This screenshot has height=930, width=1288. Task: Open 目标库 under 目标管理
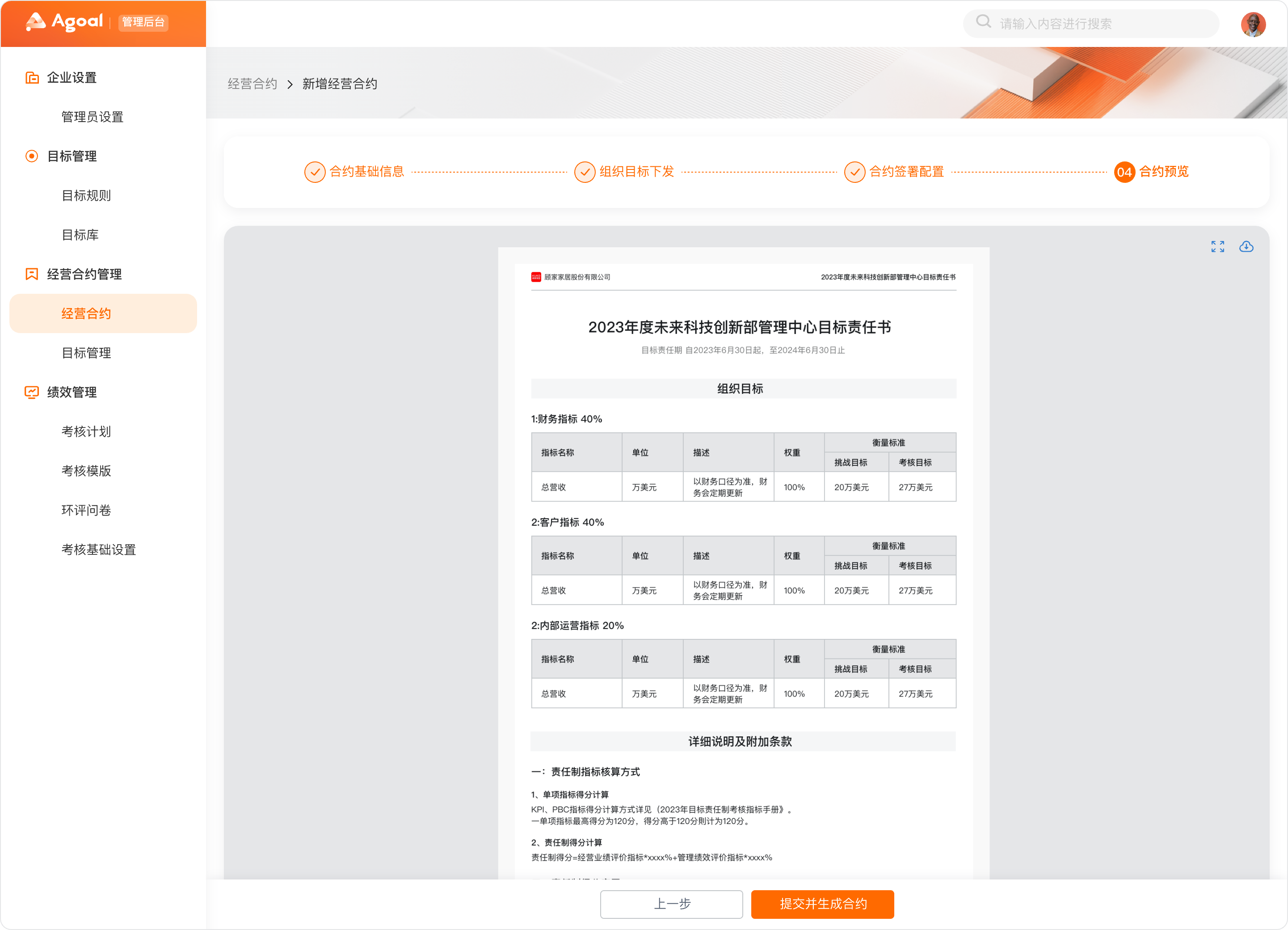pos(80,235)
